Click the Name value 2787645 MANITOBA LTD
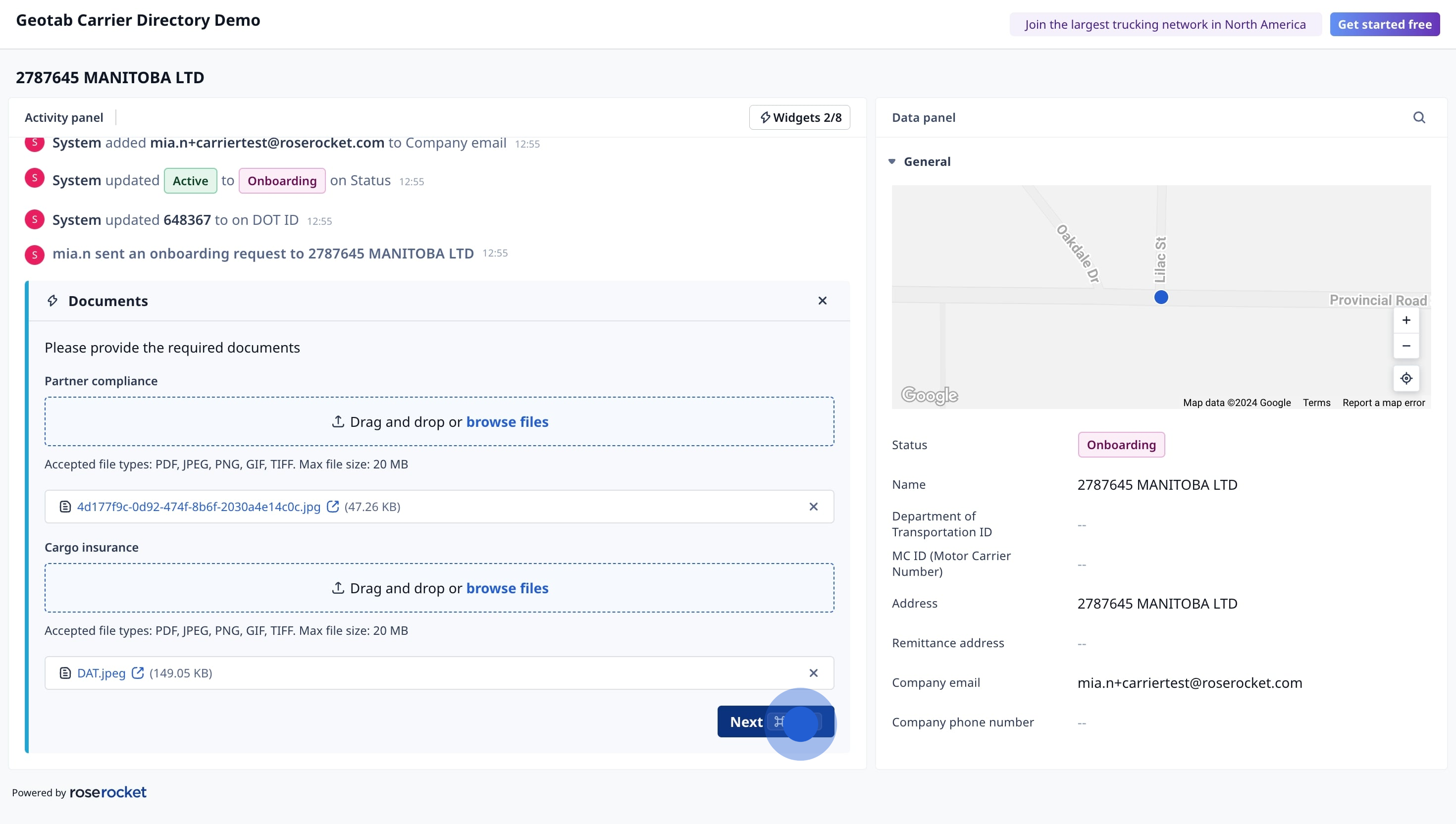Viewport: 1456px width, 824px height. coord(1157,484)
